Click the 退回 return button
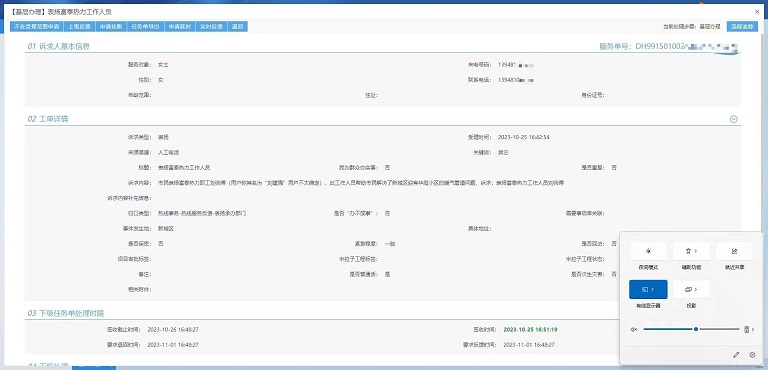 click(x=238, y=27)
